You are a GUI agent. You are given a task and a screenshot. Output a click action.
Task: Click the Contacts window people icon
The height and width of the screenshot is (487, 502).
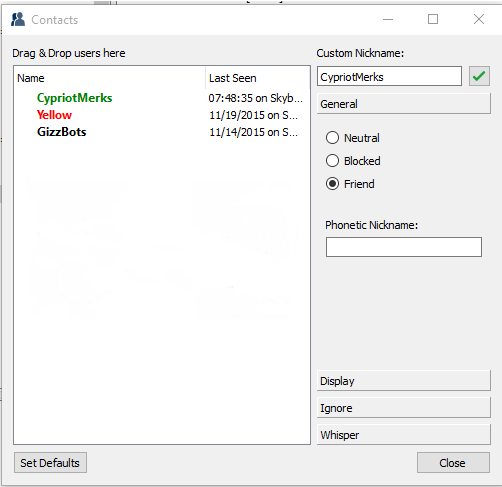click(18, 20)
